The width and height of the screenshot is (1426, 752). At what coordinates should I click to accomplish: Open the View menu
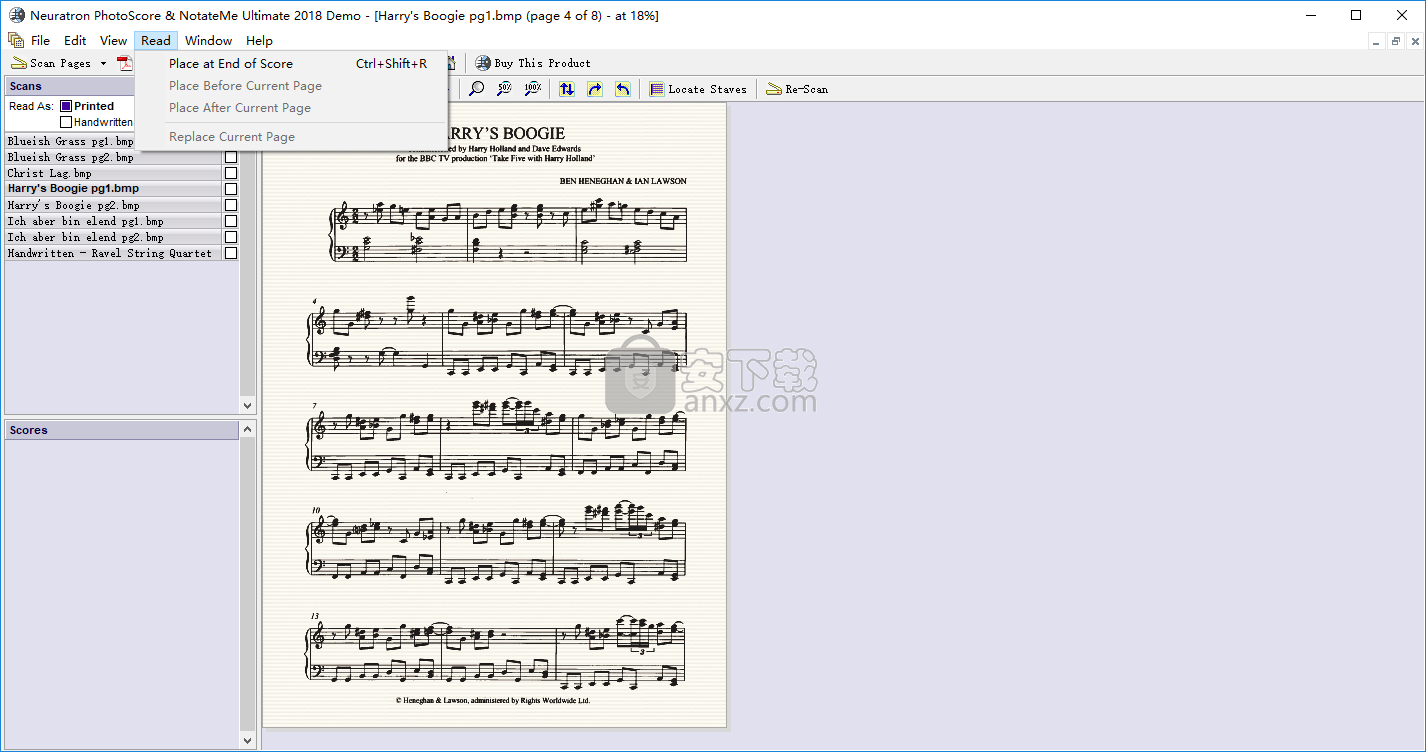point(113,41)
